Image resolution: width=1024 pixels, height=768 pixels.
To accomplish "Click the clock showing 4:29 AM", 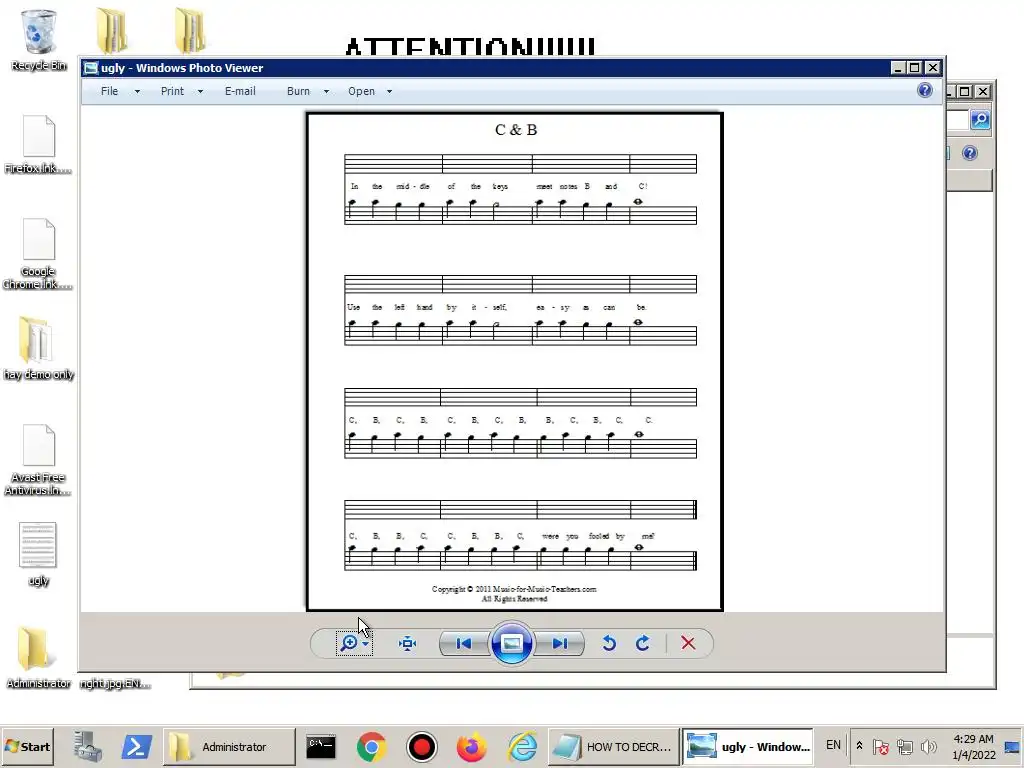I will pos(973,746).
